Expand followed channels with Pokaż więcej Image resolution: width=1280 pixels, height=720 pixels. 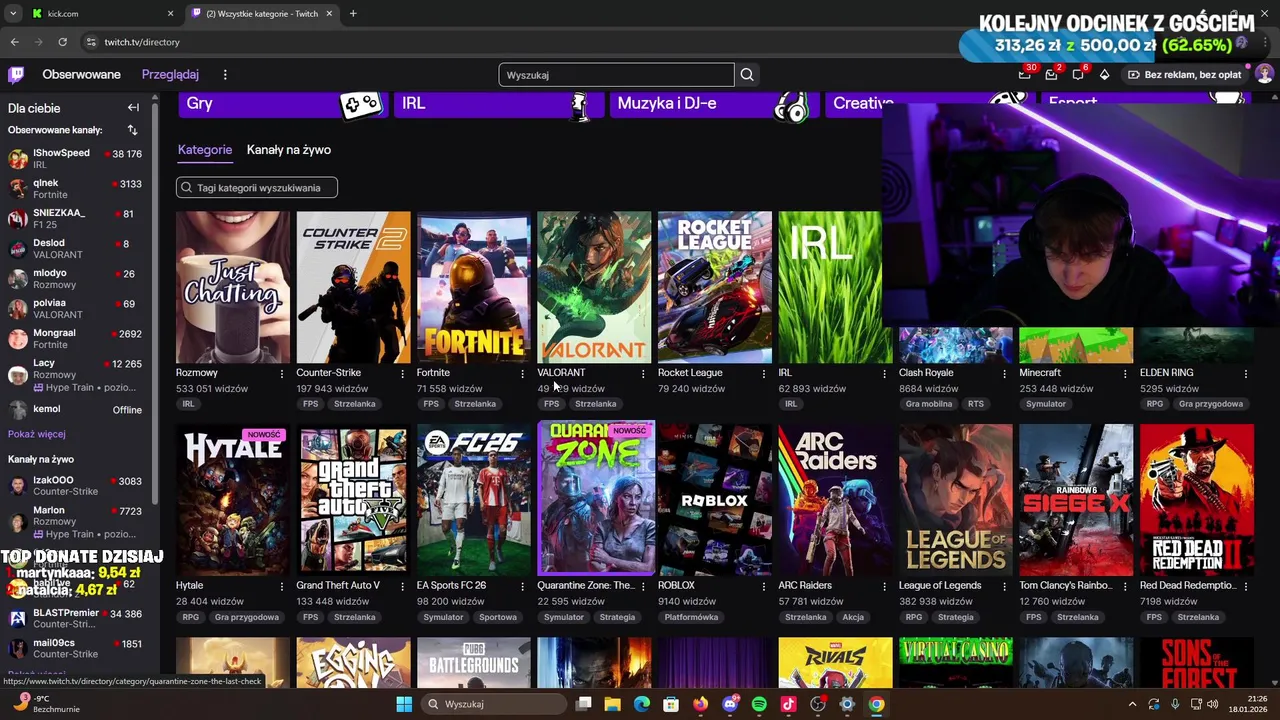[x=37, y=434]
